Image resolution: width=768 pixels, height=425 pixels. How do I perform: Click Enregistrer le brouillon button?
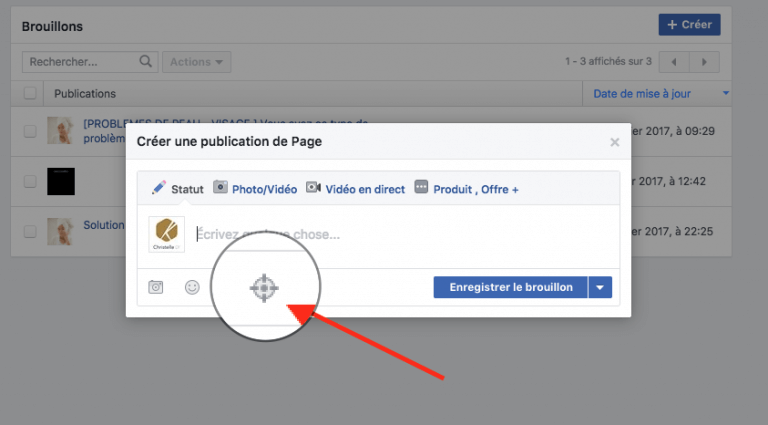point(511,287)
